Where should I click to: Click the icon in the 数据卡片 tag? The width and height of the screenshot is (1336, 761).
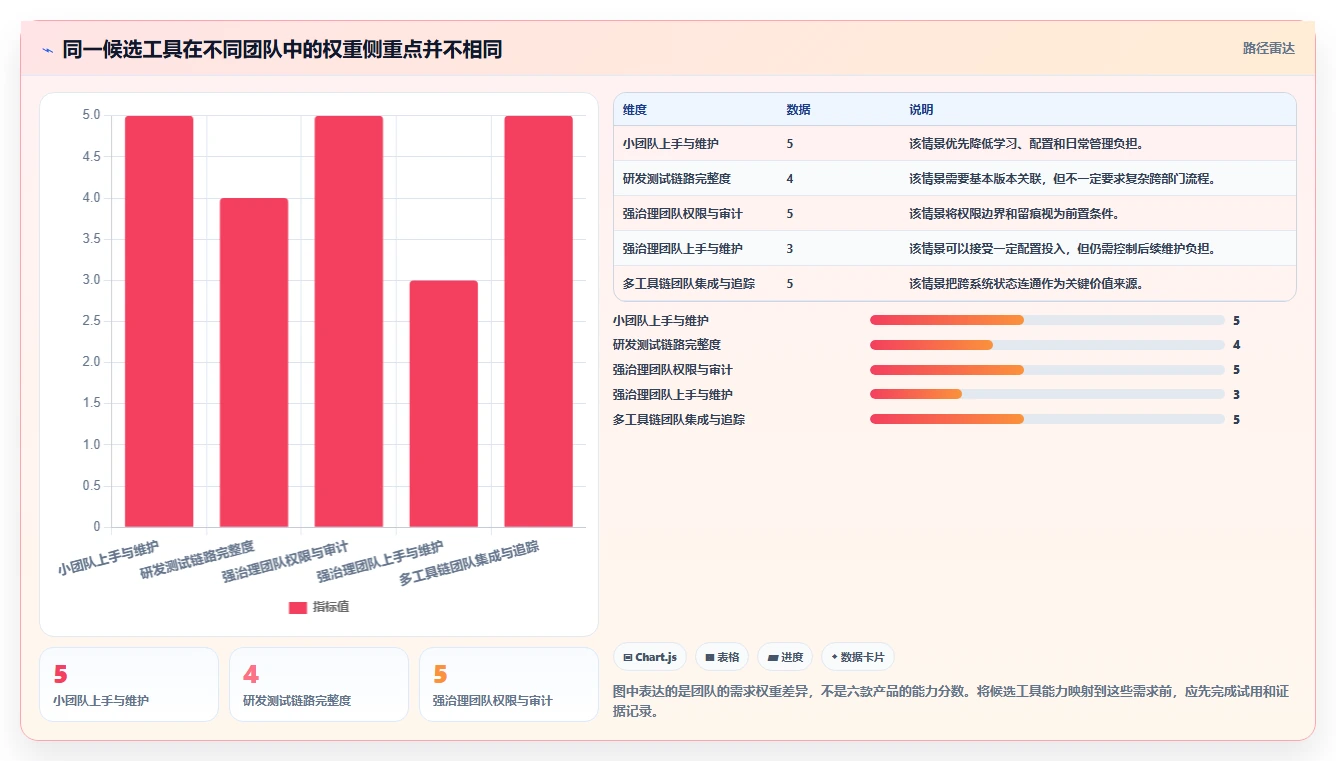834,657
